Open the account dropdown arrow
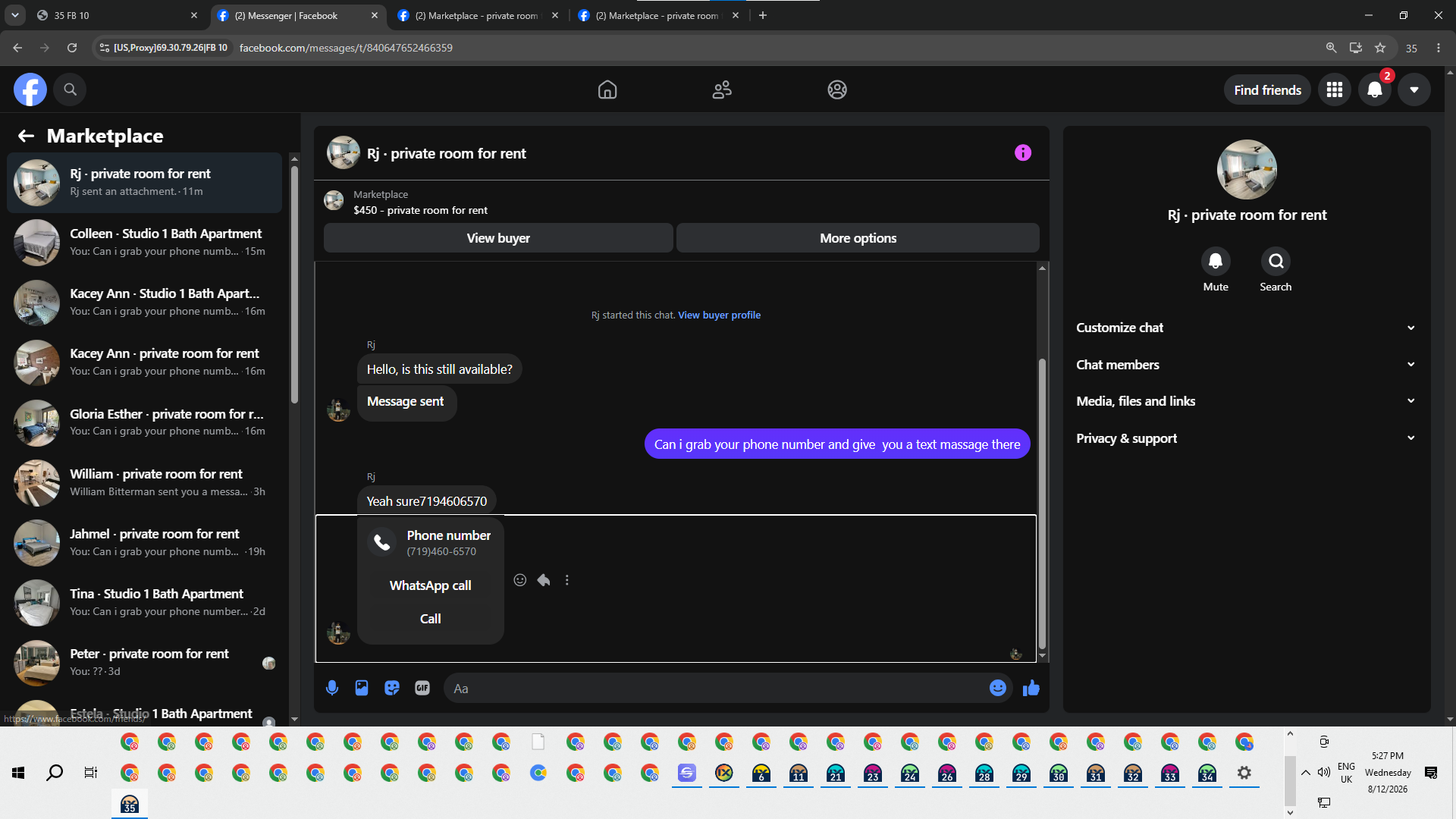Image resolution: width=1456 pixels, height=819 pixels. 1414,89
